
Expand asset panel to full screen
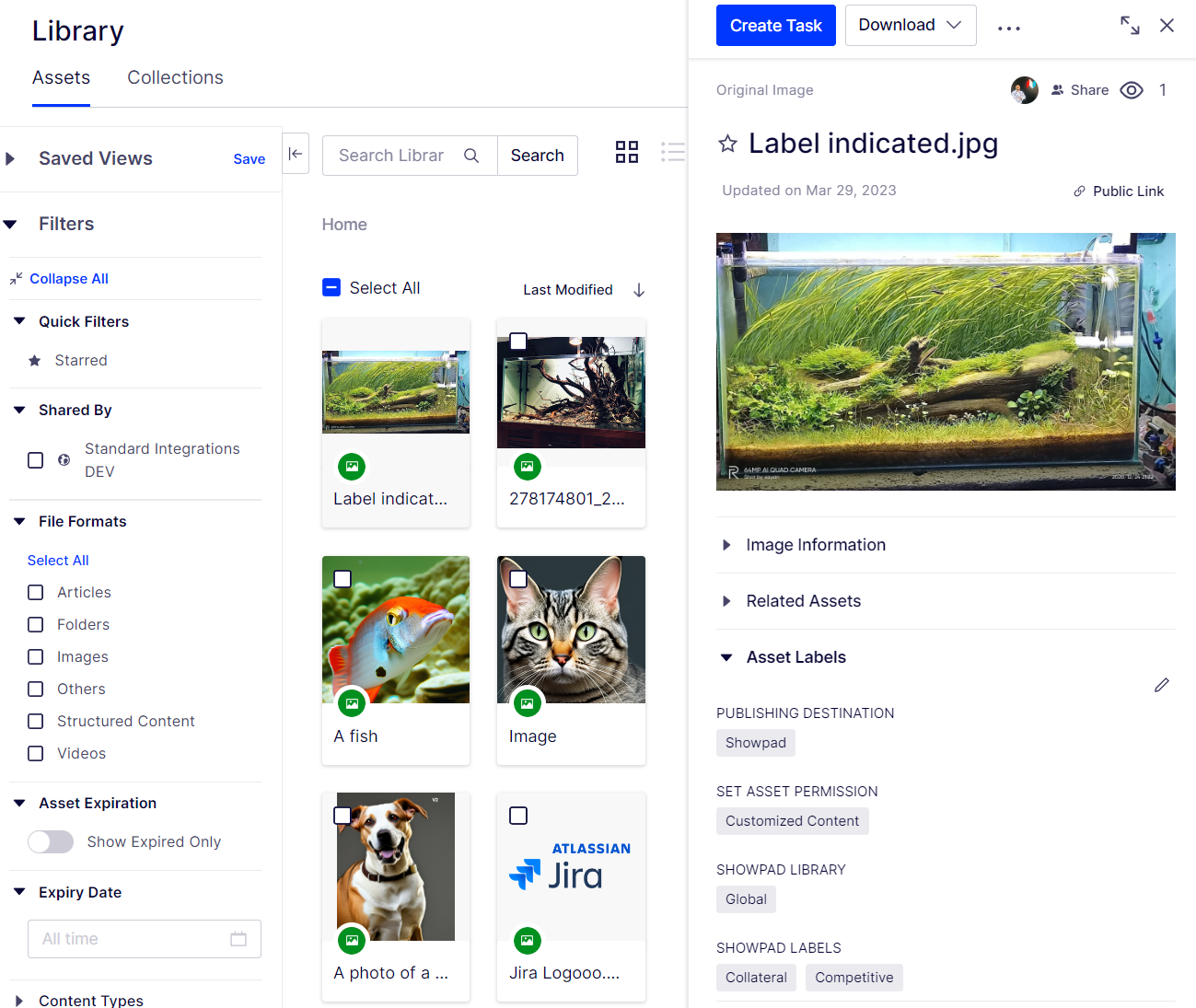point(1130,26)
